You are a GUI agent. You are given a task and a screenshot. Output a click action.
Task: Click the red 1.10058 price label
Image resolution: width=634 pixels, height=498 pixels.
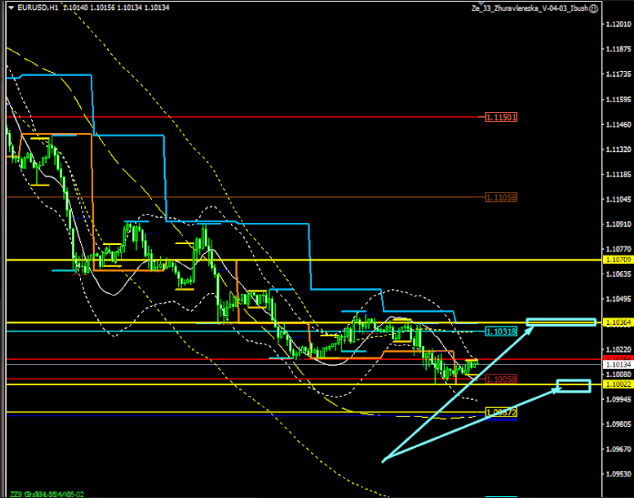tap(501, 379)
